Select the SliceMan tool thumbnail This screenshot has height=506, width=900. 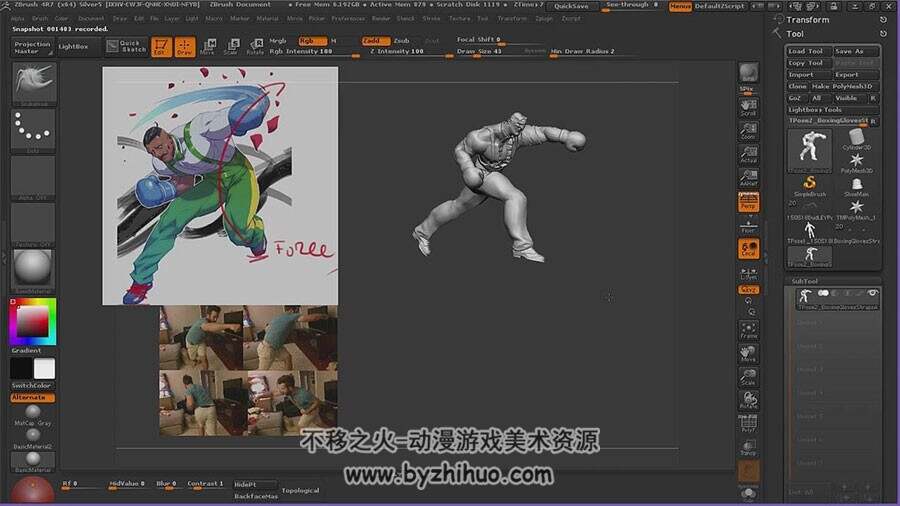point(856,186)
